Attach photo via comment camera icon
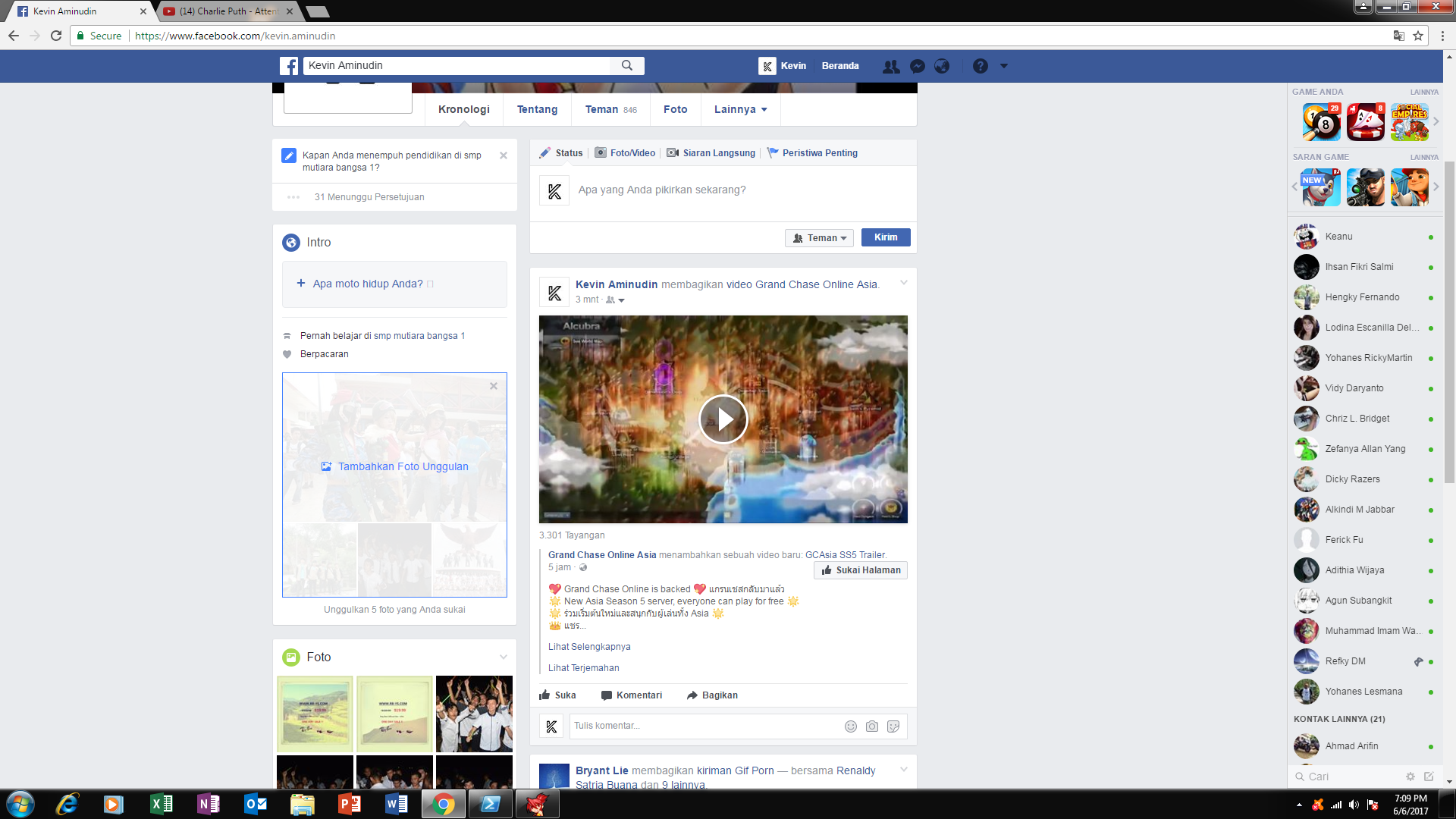The width and height of the screenshot is (1456, 819). [x=872, y=726]
